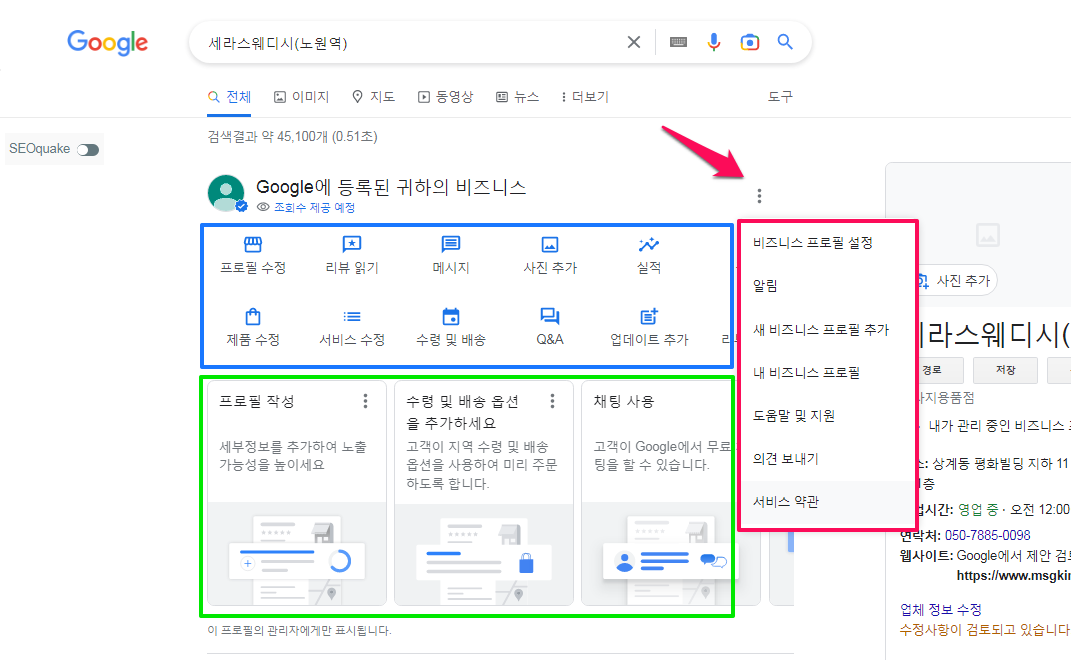Click the 저장 button in side panel
Viewport: 1071px width, 660px height.
point(1005,370)
